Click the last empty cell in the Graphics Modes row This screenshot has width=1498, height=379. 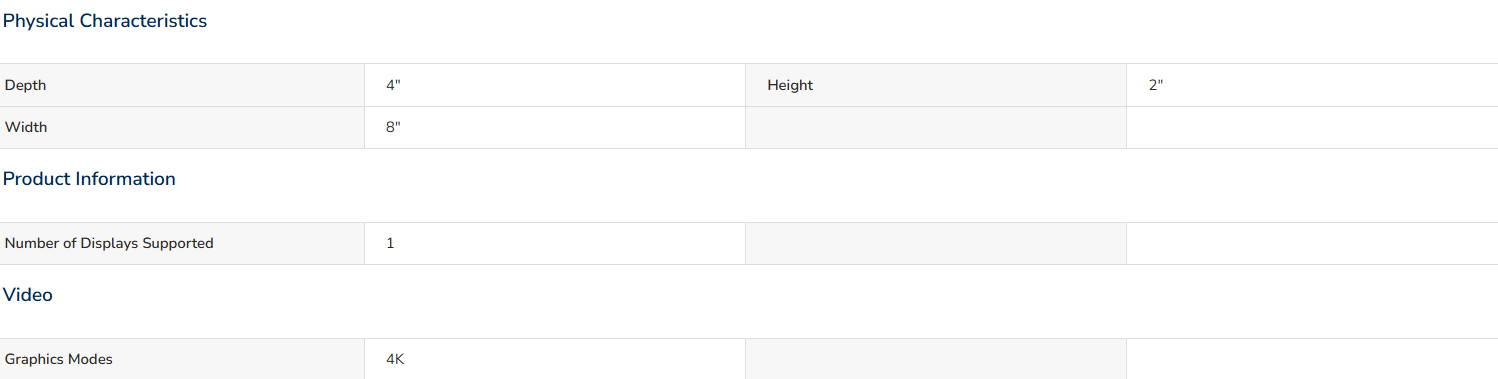coord(1312,359)
